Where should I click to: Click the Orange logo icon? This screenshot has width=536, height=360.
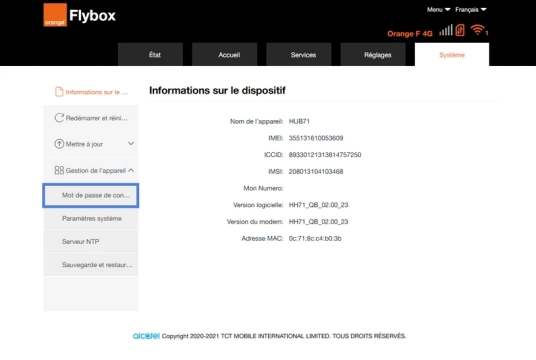click(x=55, y=15)
